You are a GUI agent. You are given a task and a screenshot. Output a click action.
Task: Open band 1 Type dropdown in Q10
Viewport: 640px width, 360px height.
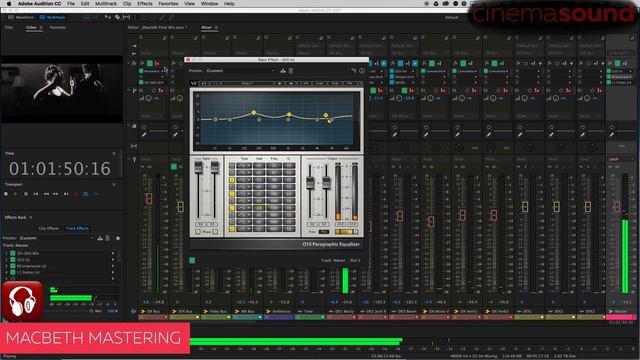(244, 166)
